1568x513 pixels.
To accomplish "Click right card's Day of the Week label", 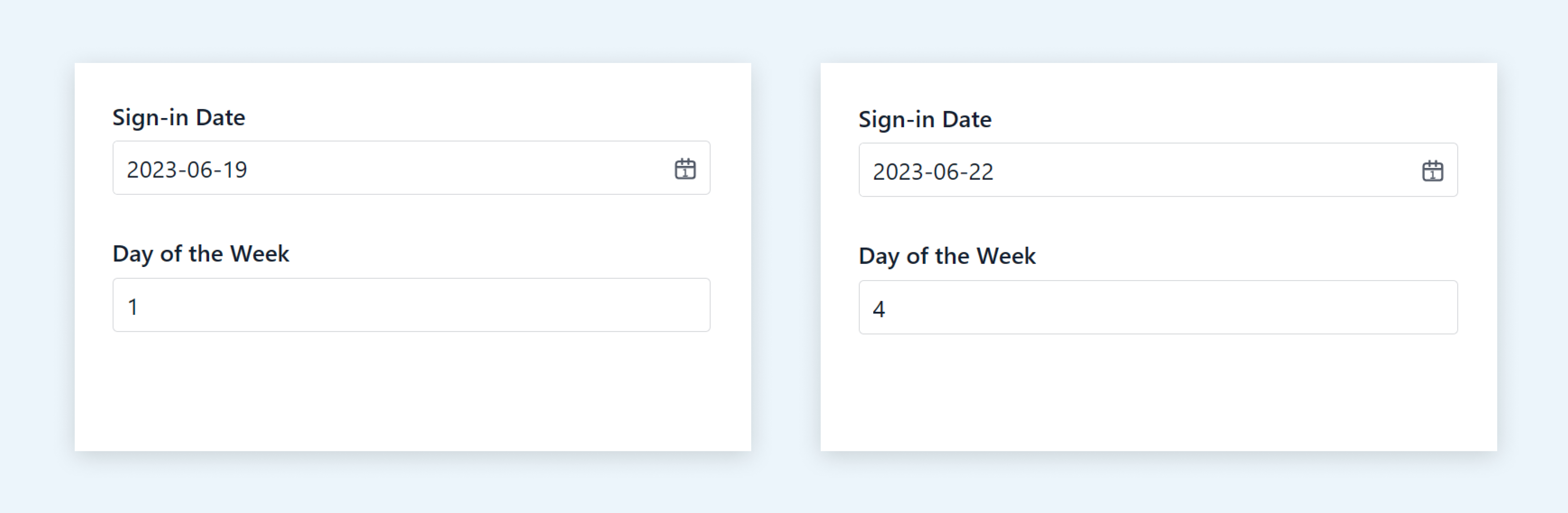I will click(947, 256).
